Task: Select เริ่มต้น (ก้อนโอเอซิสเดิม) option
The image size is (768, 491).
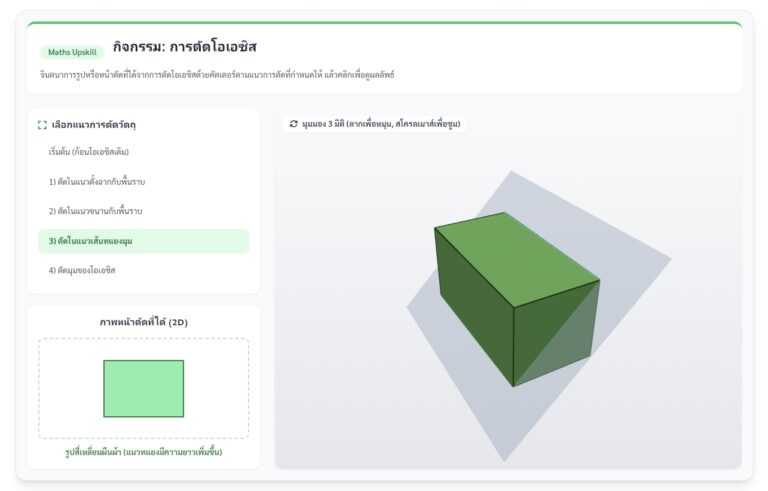Action: pyautogui.click(x=144, y=152)
